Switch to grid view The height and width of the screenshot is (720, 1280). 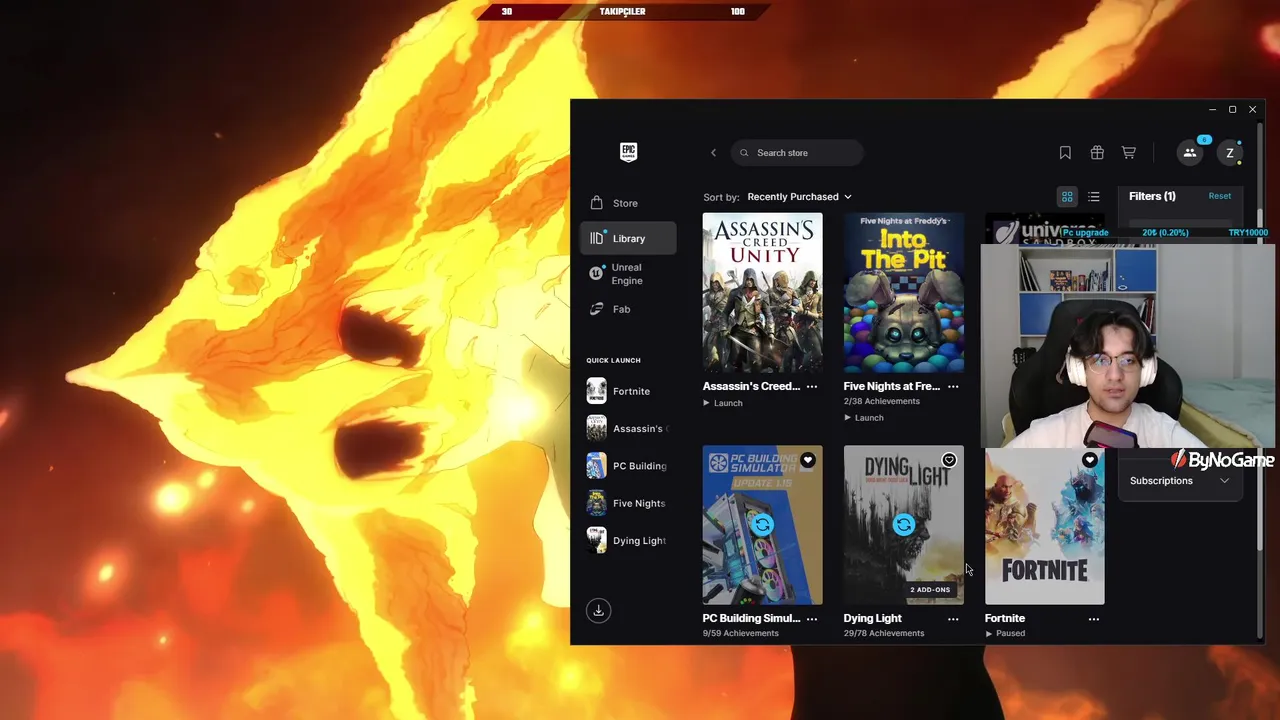[x=1067, y=197]
